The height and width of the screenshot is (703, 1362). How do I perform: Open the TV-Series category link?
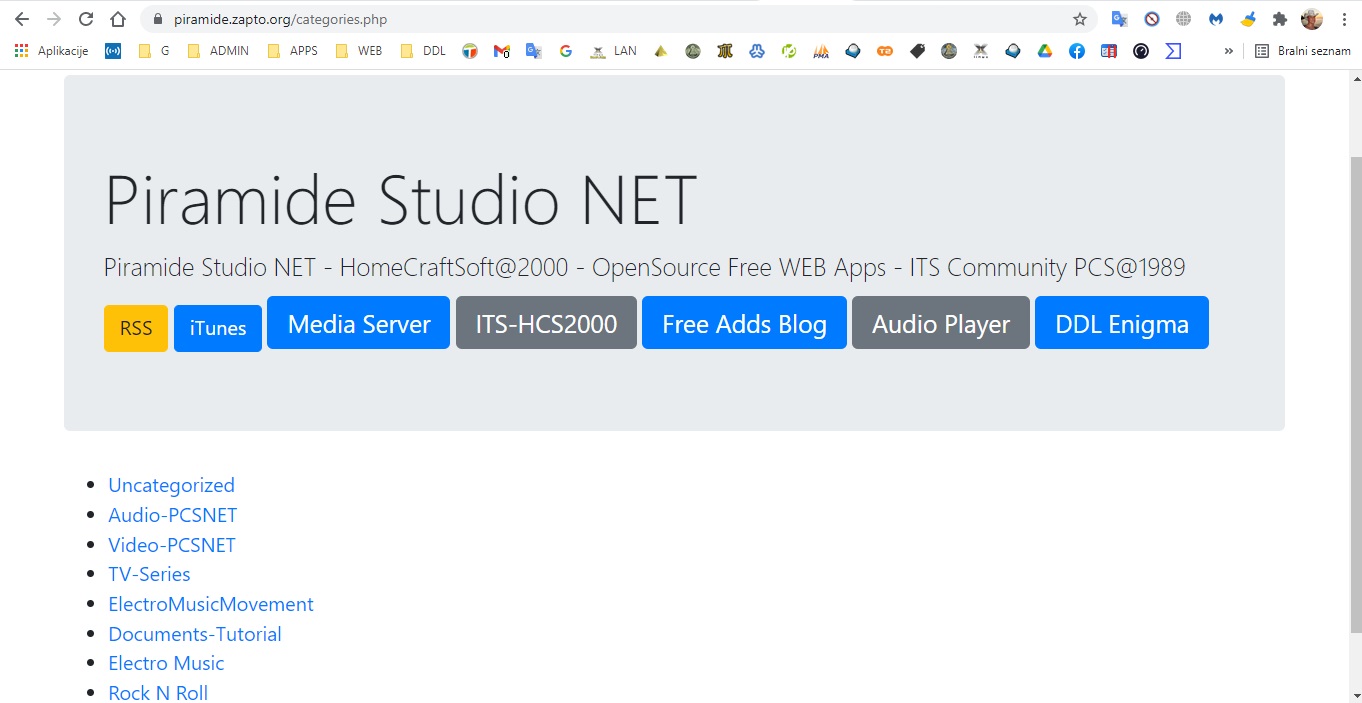point(149,574)
